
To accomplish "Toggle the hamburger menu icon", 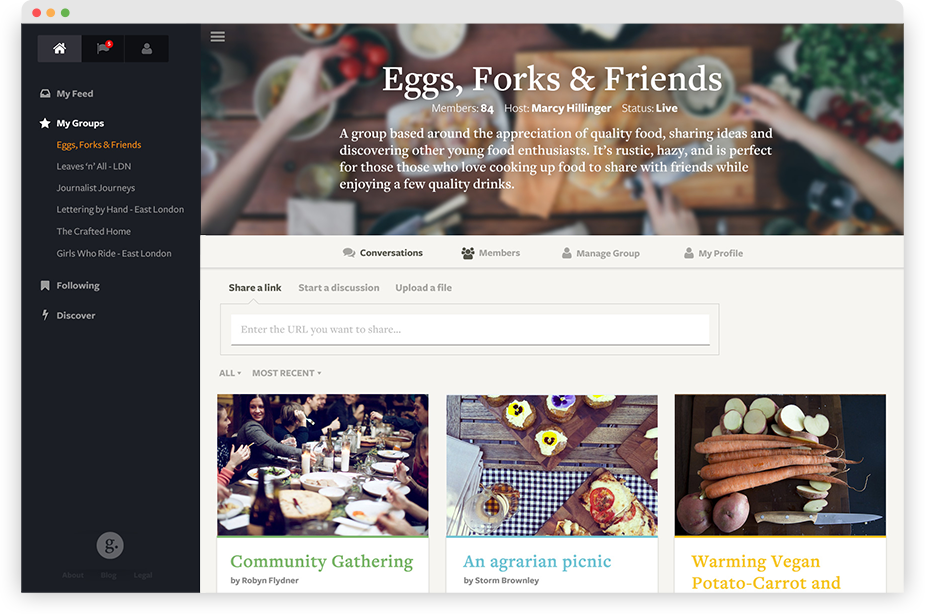I will [218, 37].
